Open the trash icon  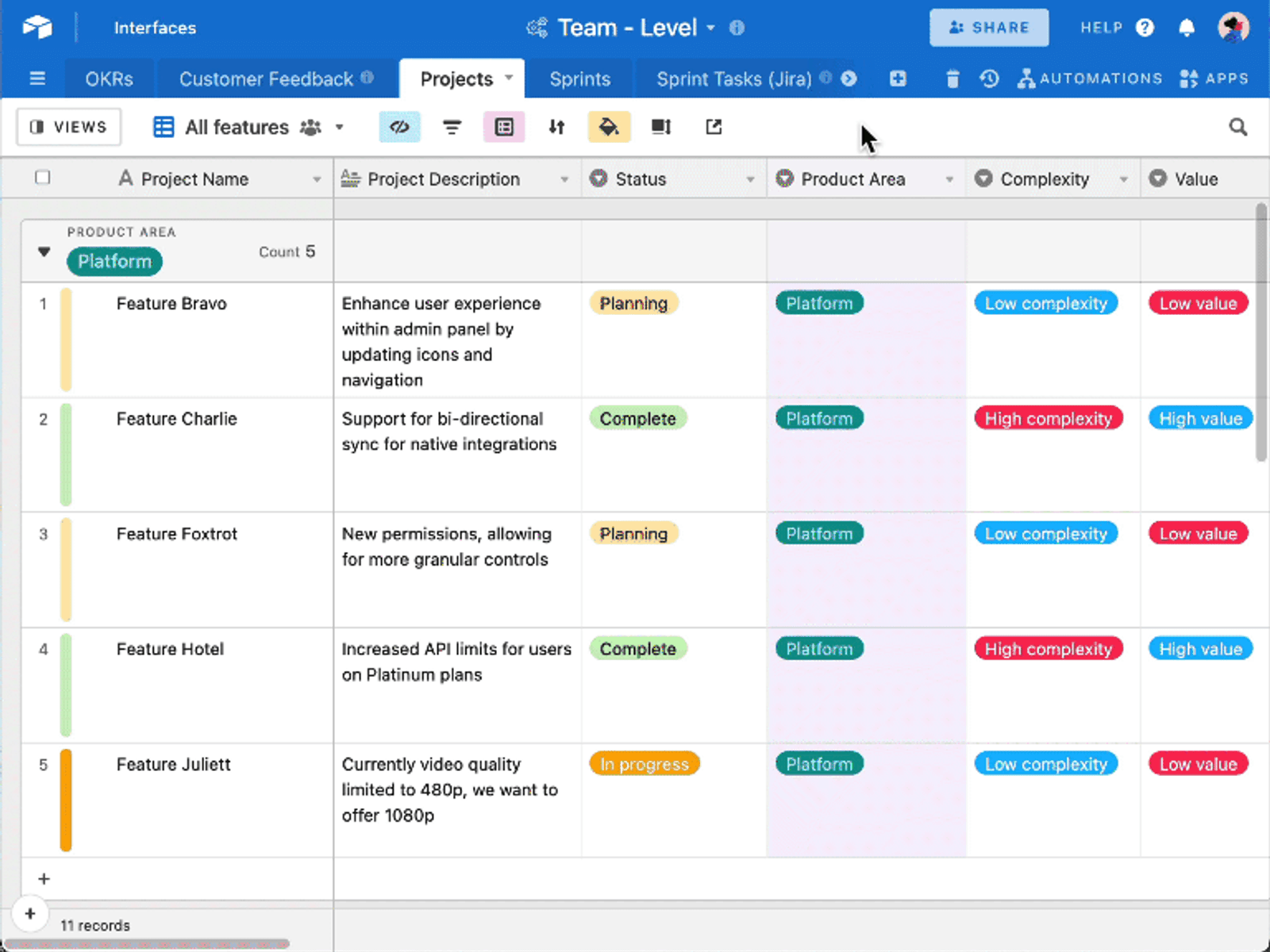952,79
